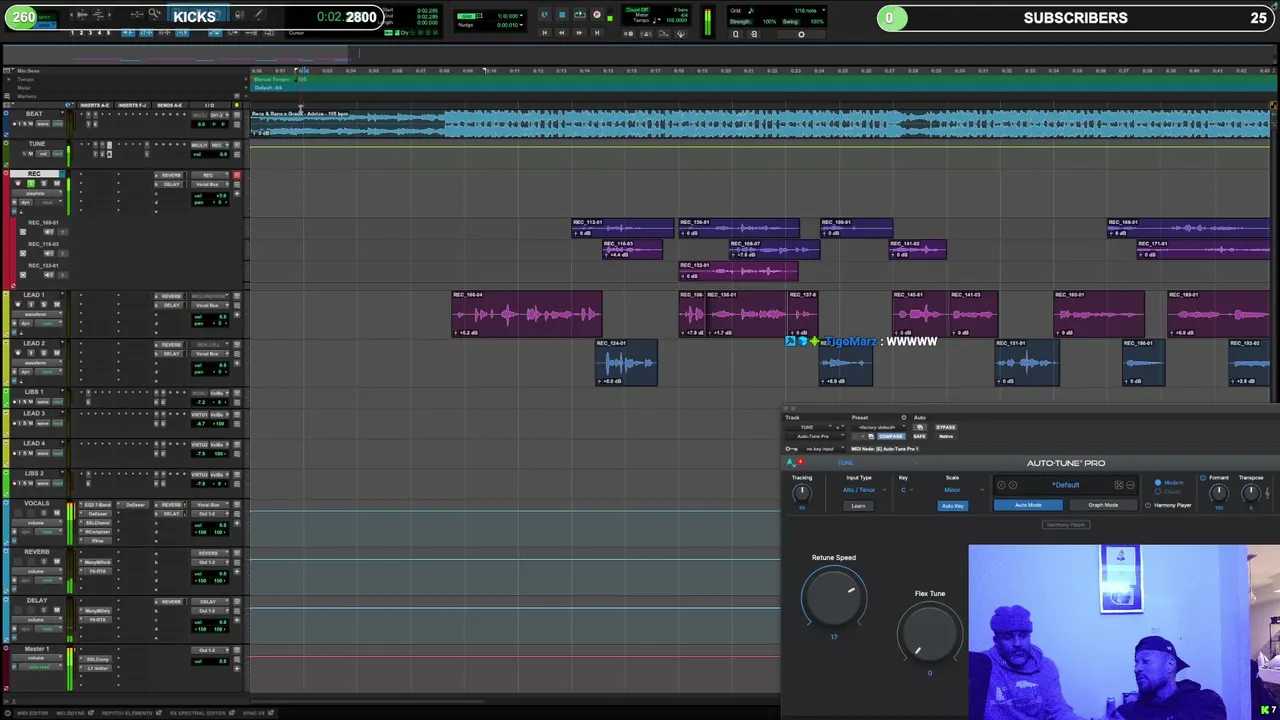
Task: Open the Key dropdown showing C
Action: click(907, 490)
